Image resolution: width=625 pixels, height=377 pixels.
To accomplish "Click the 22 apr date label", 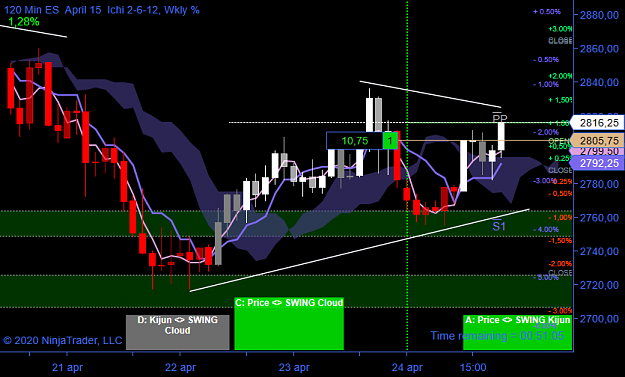I will pyautogui.click(x=180, y=367).
